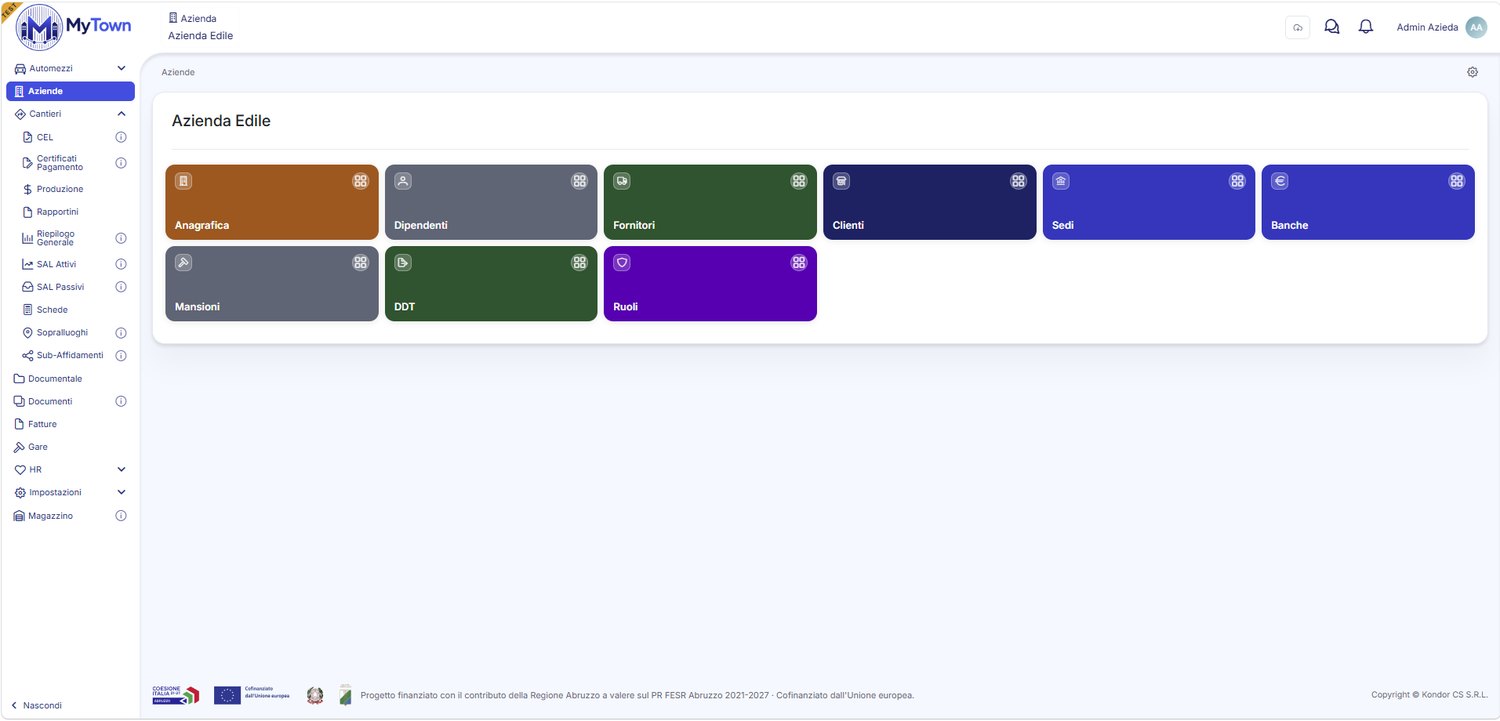Open the Sedi card
Image resolution: width=1500 pixels, height=721 pixels.
(x=1149, y=202)
